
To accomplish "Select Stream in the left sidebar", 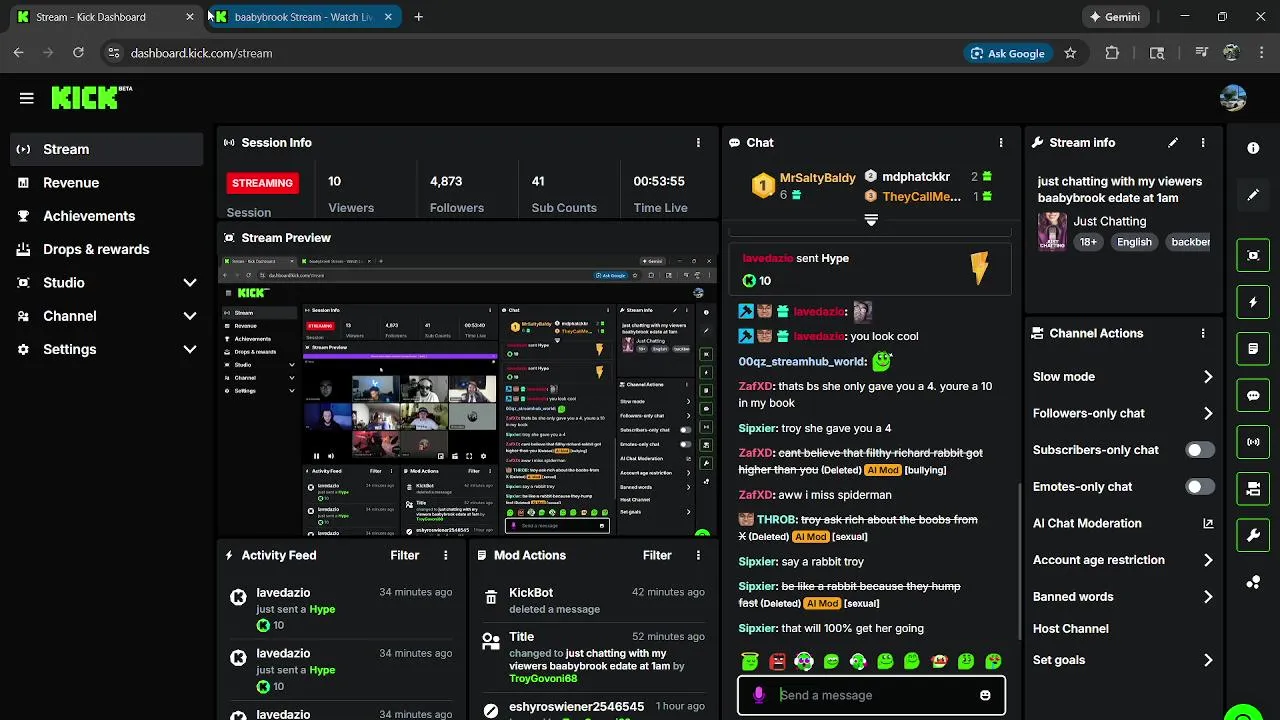I will [107, 149].
